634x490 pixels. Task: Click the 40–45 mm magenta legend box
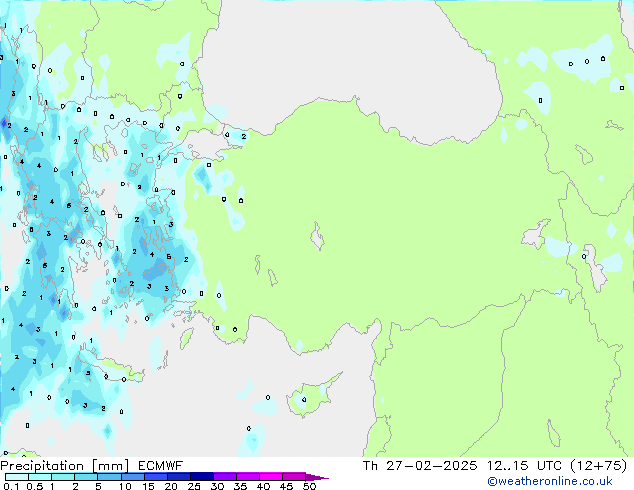pos(271,477)
